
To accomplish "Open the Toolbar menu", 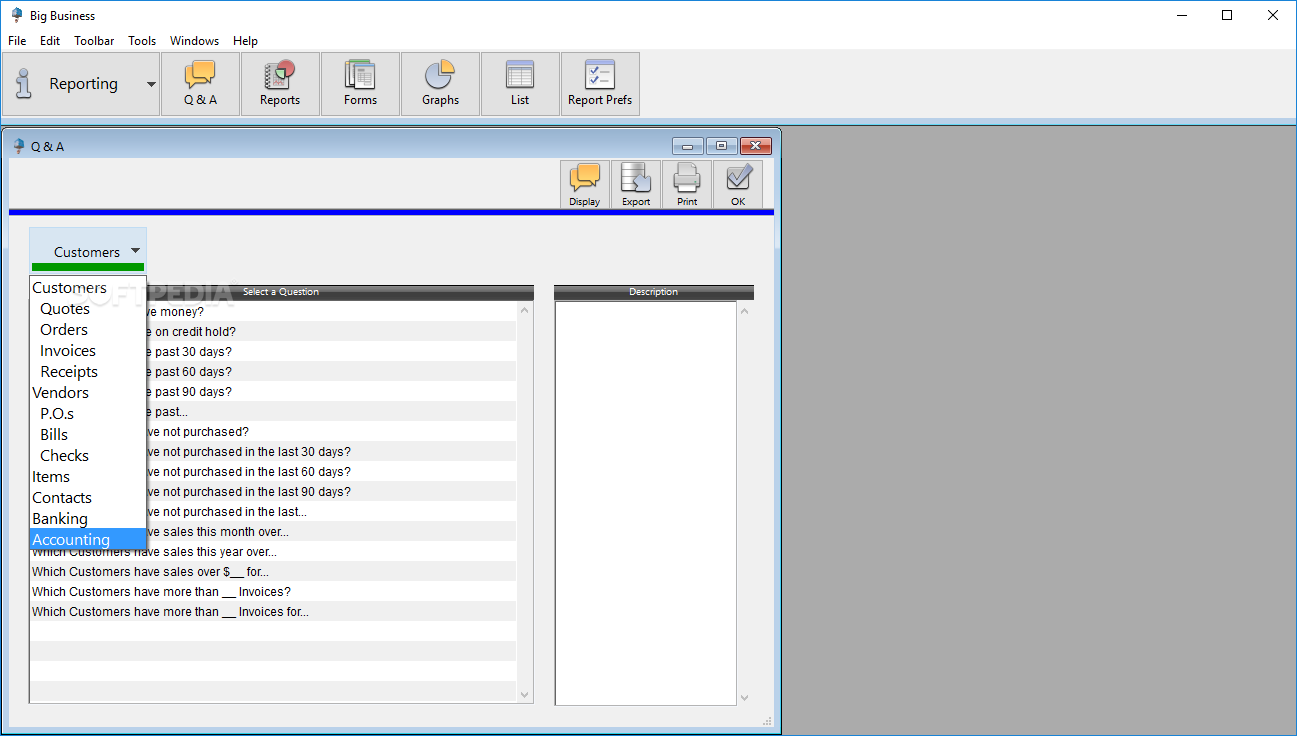I will click(94, 41).
